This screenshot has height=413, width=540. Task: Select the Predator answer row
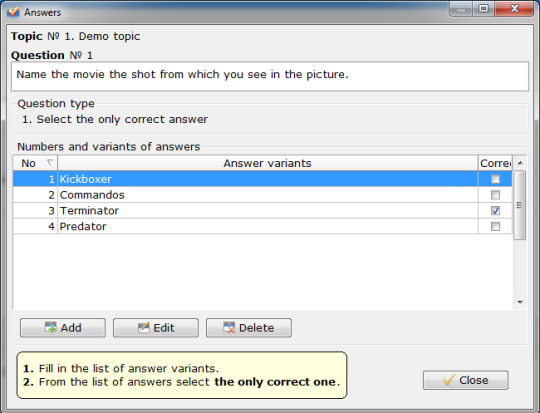[x=262, y=226]
